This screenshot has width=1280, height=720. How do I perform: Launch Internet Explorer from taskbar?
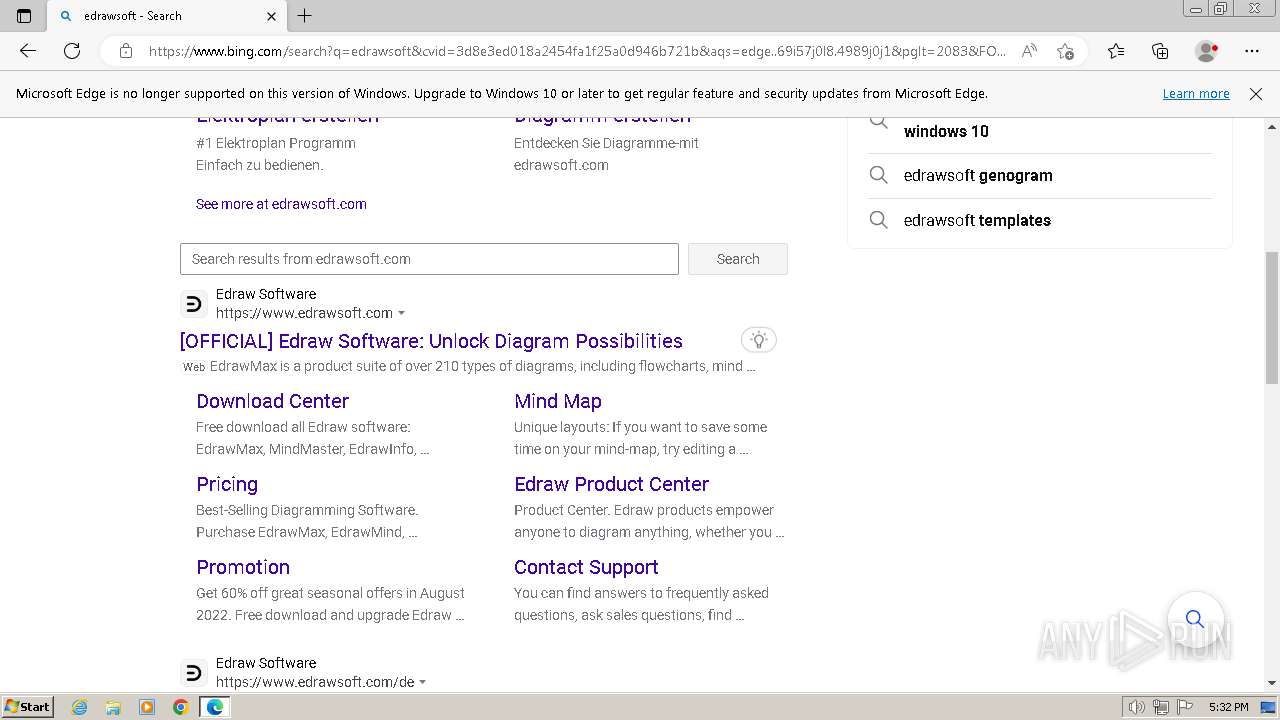[x=80, y=707]
